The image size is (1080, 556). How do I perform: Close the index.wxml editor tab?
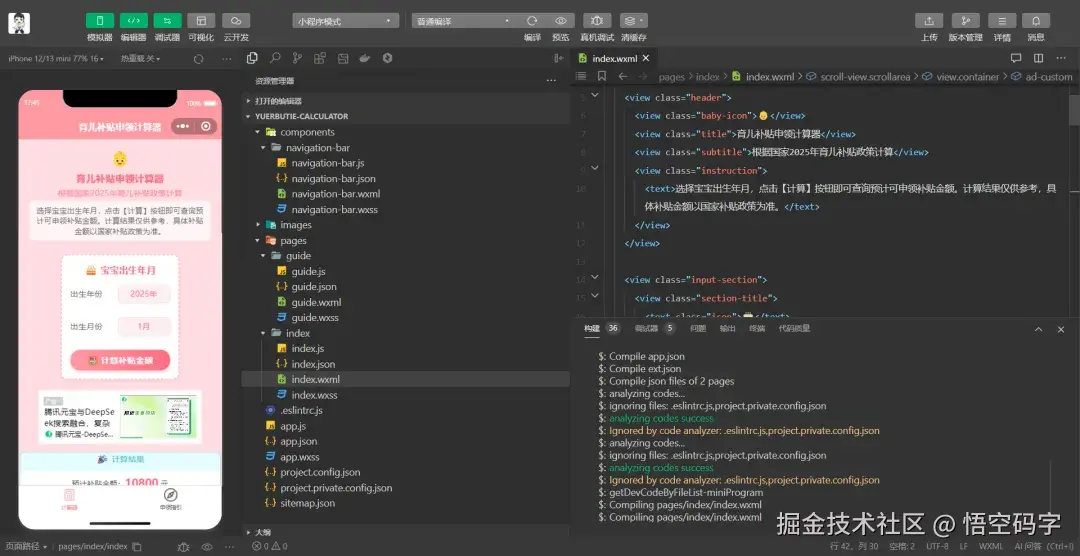(645, 59)
